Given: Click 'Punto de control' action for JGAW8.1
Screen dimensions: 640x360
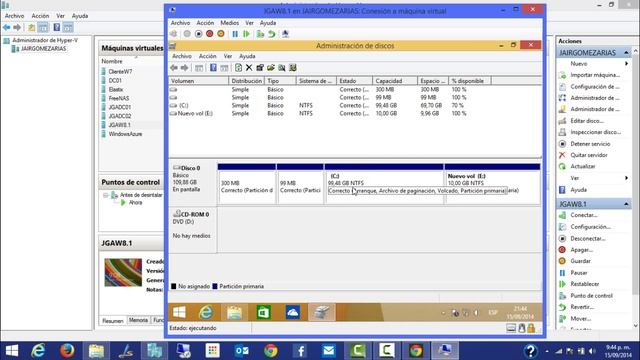Looking at the screenshot, I should [x=592, y=296].
